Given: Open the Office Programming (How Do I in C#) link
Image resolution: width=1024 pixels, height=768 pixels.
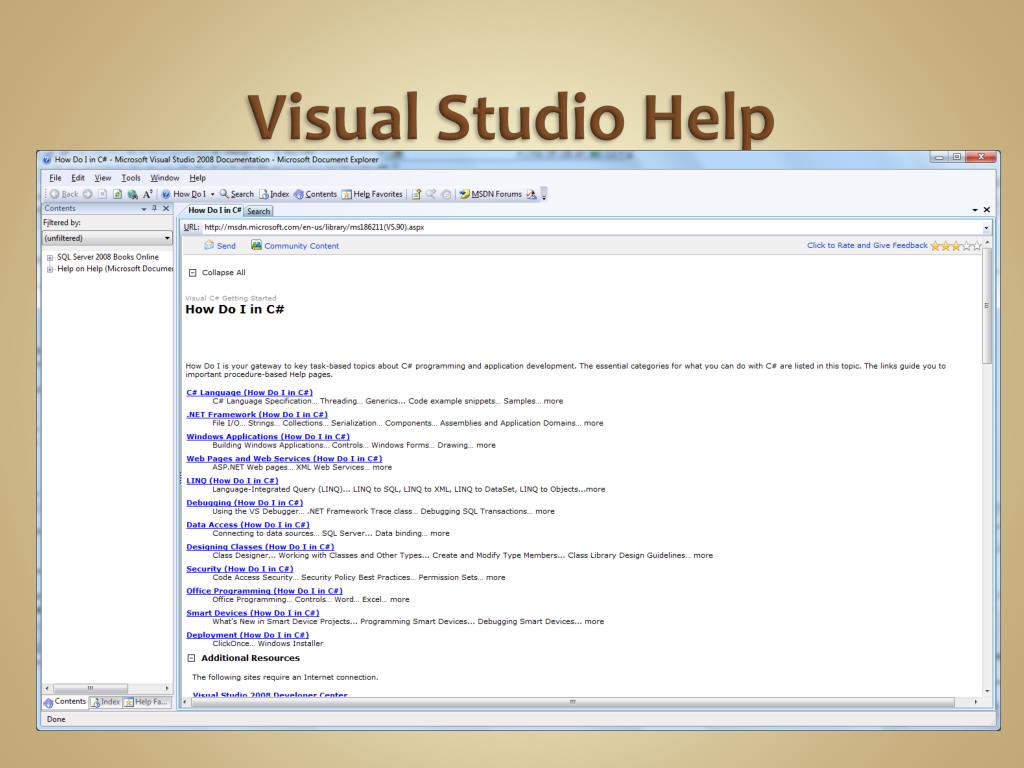Looking at the screenshot, I should click(264, 591).
